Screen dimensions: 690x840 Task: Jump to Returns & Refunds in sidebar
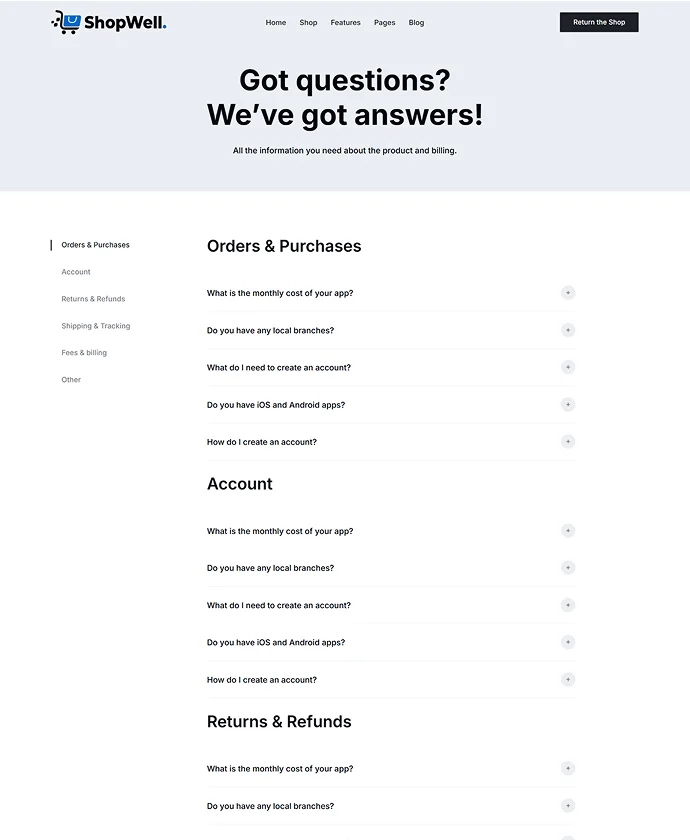coord(93,299)
